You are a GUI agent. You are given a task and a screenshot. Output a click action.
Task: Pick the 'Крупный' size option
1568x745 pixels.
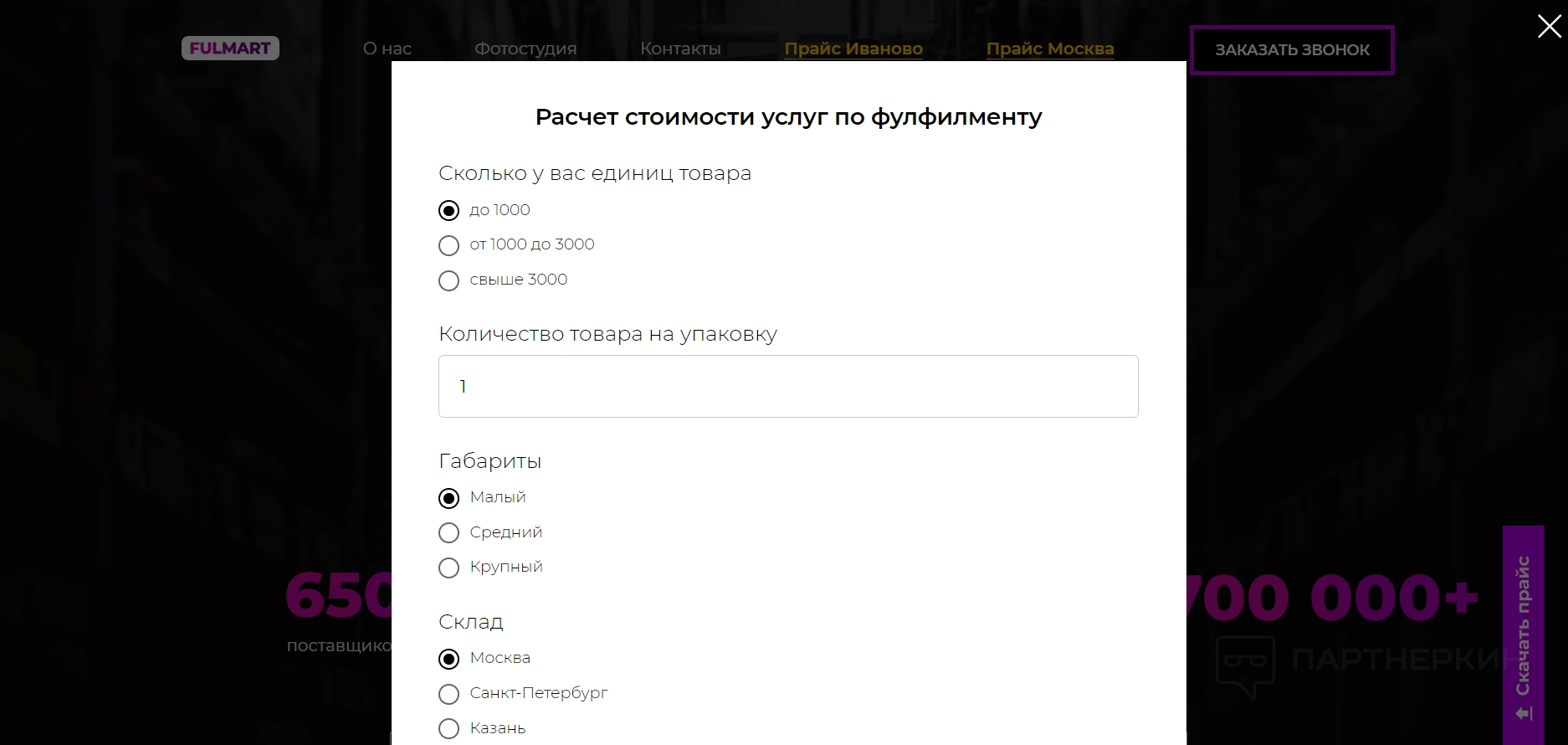coord(449,568)
